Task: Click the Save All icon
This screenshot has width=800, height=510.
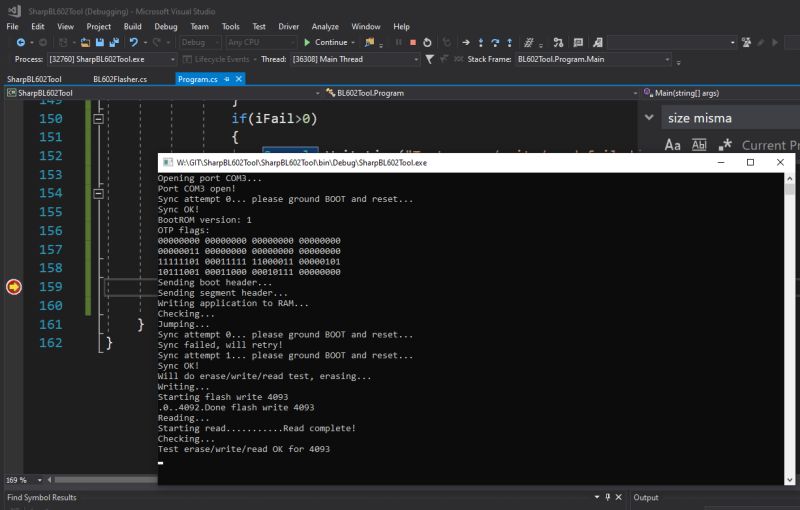Action: coord(114,42)
